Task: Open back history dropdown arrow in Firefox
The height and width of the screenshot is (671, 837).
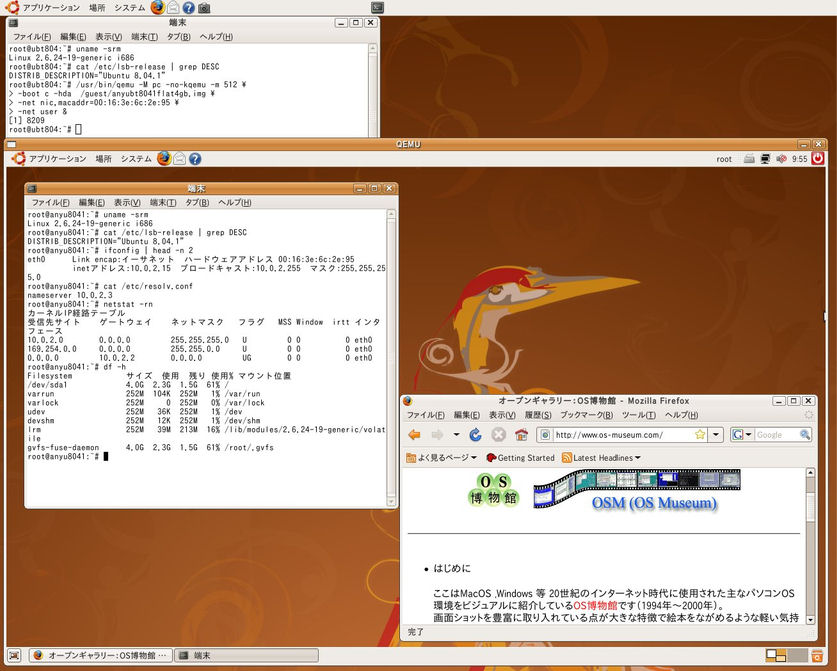Action: pos(456,435)
